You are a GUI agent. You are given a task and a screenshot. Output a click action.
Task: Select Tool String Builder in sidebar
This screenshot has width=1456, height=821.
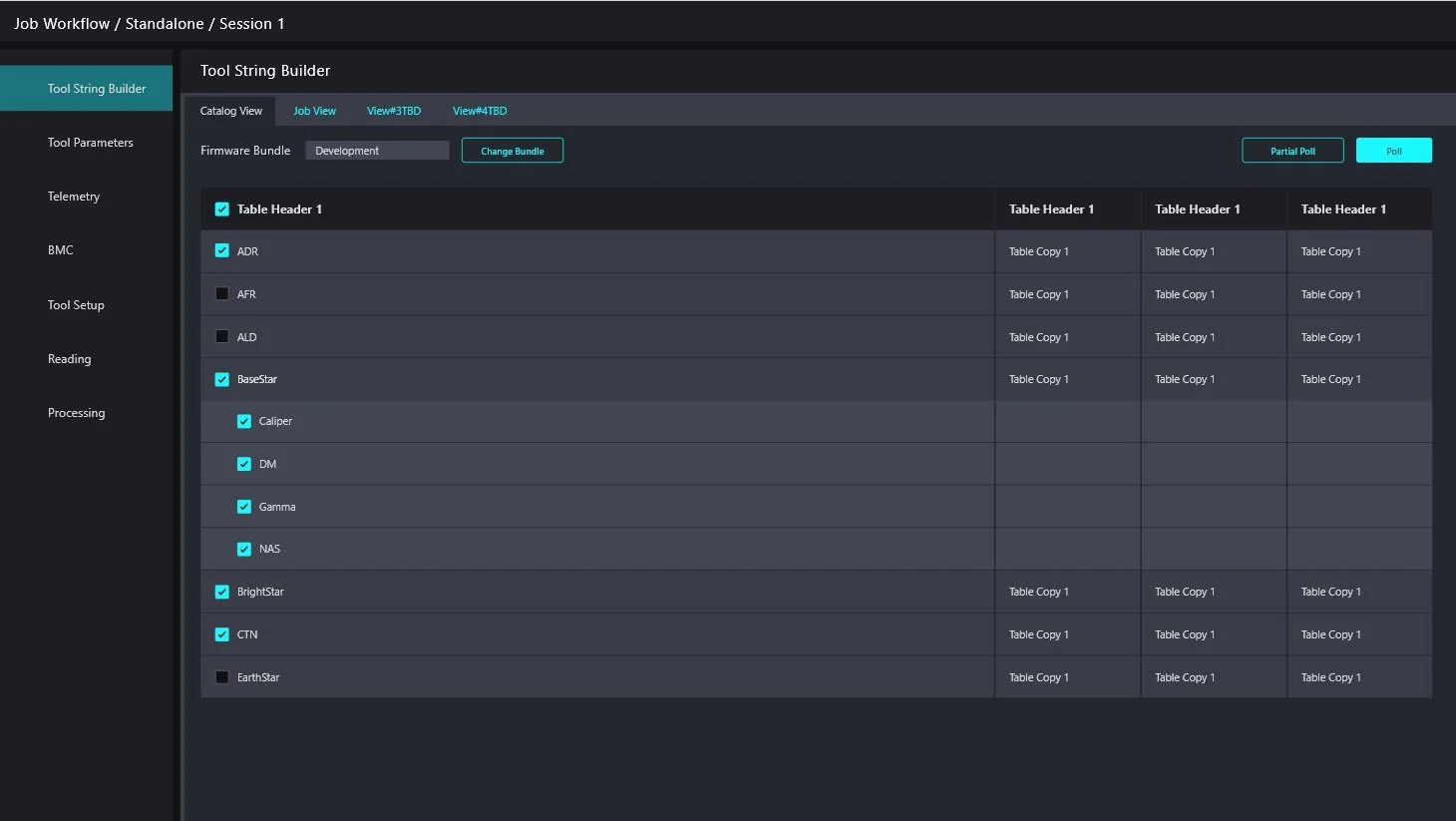[x=87, y=89]
